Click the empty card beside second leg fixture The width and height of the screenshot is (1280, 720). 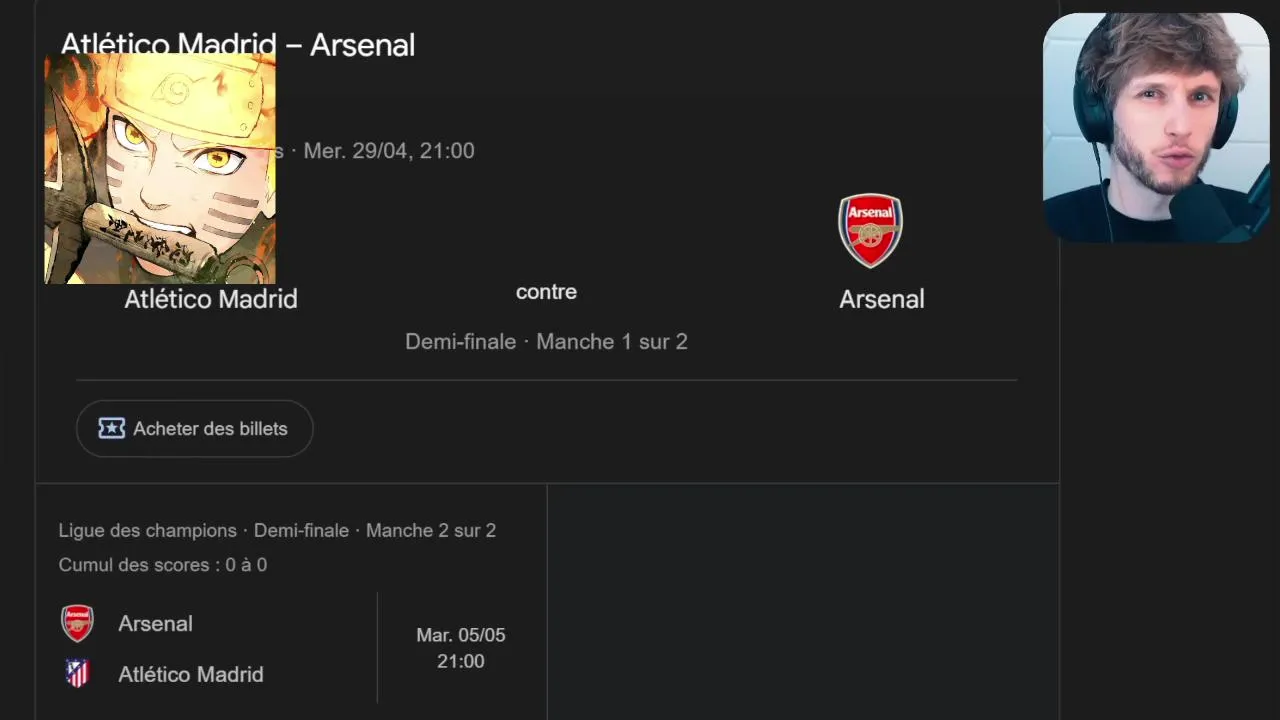pos(800,600)
